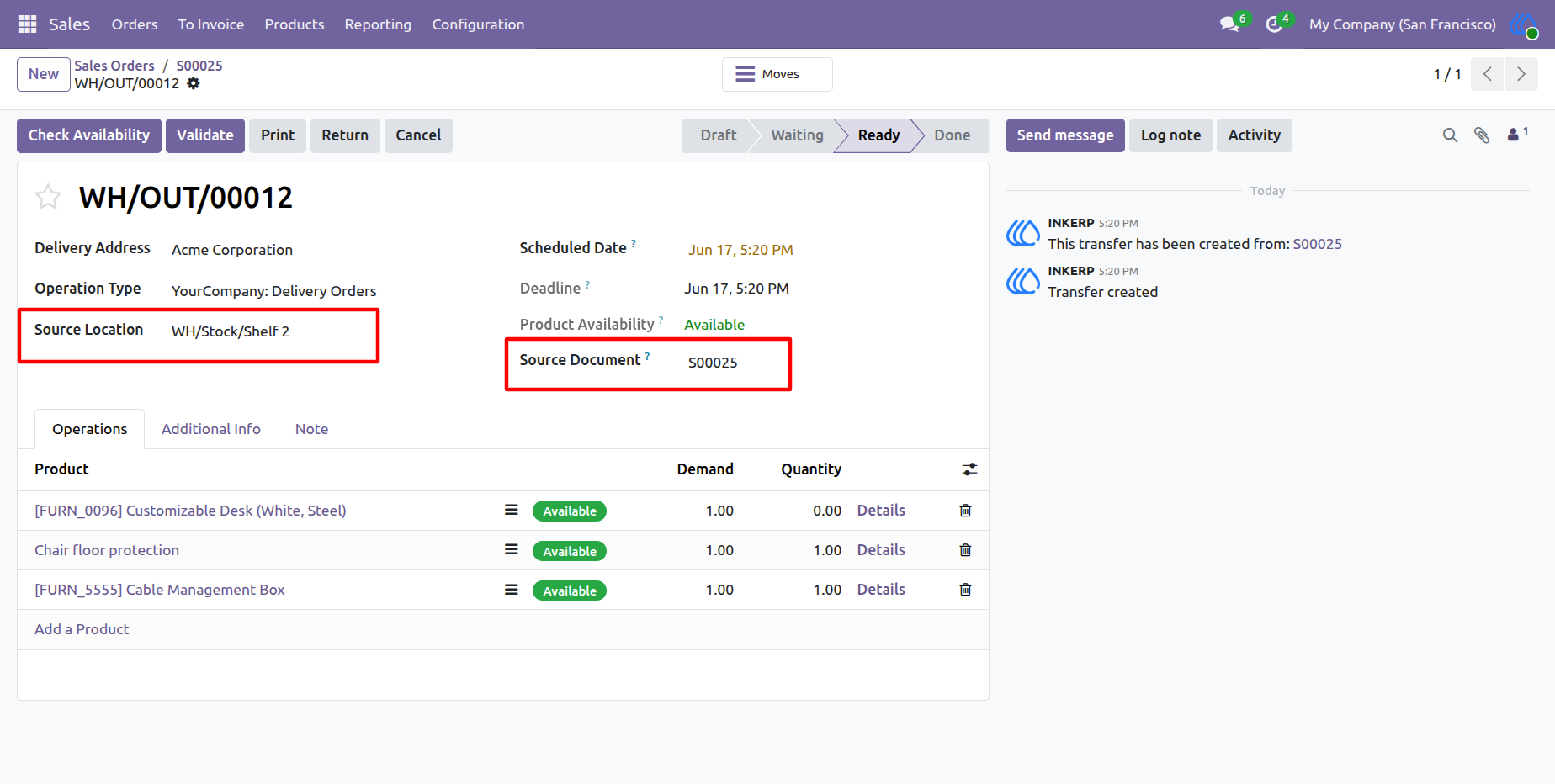Delete the Chair floor protection line
This screenshot has width=1555, height=784.
pos(965,550)
